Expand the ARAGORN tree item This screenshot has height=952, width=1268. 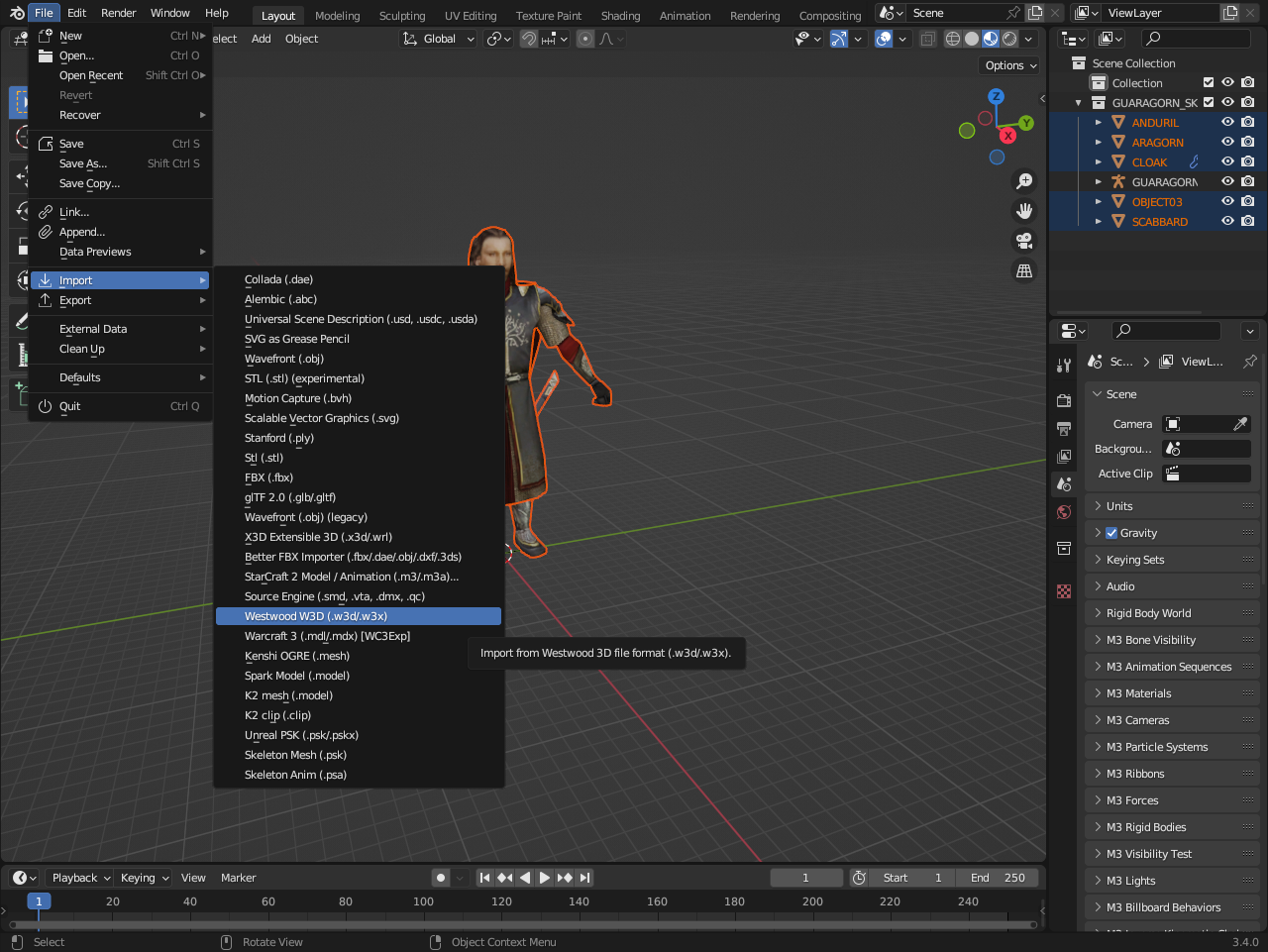pyautogui.click(x=1099, y=143)
